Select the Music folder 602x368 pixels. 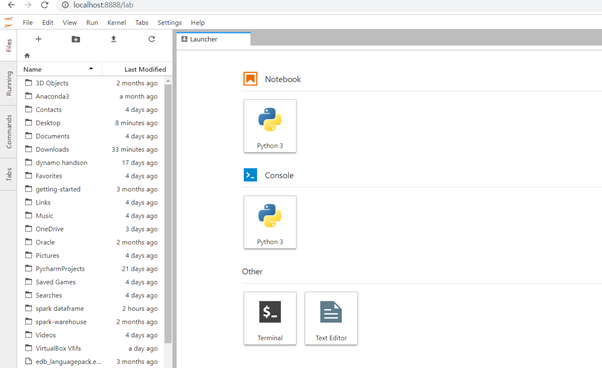[x=91, y=216]
